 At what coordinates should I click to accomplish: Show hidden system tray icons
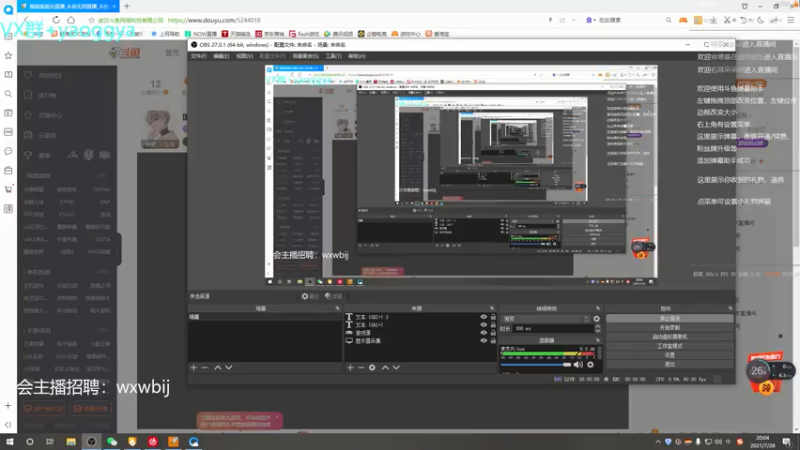658,442
